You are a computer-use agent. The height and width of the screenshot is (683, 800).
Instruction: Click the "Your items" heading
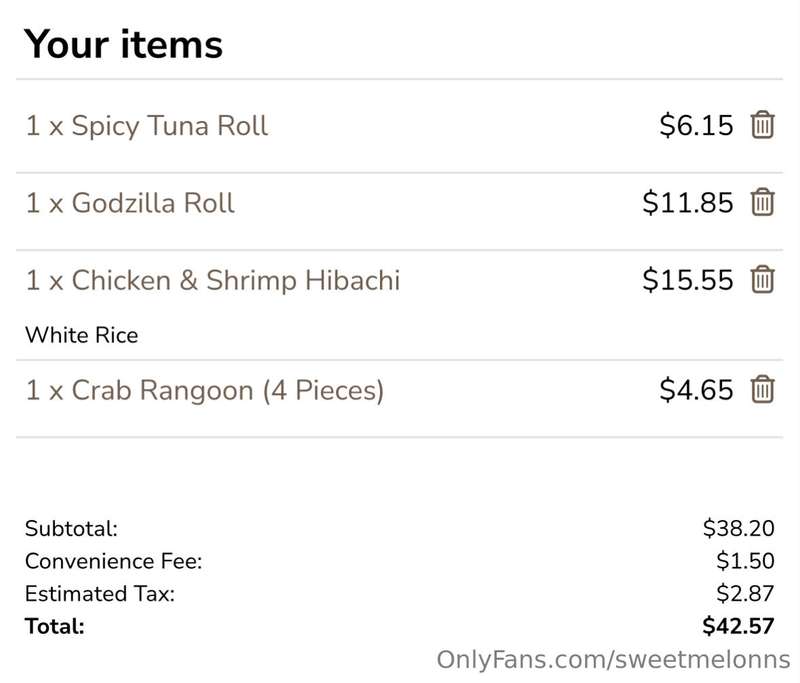123,44
